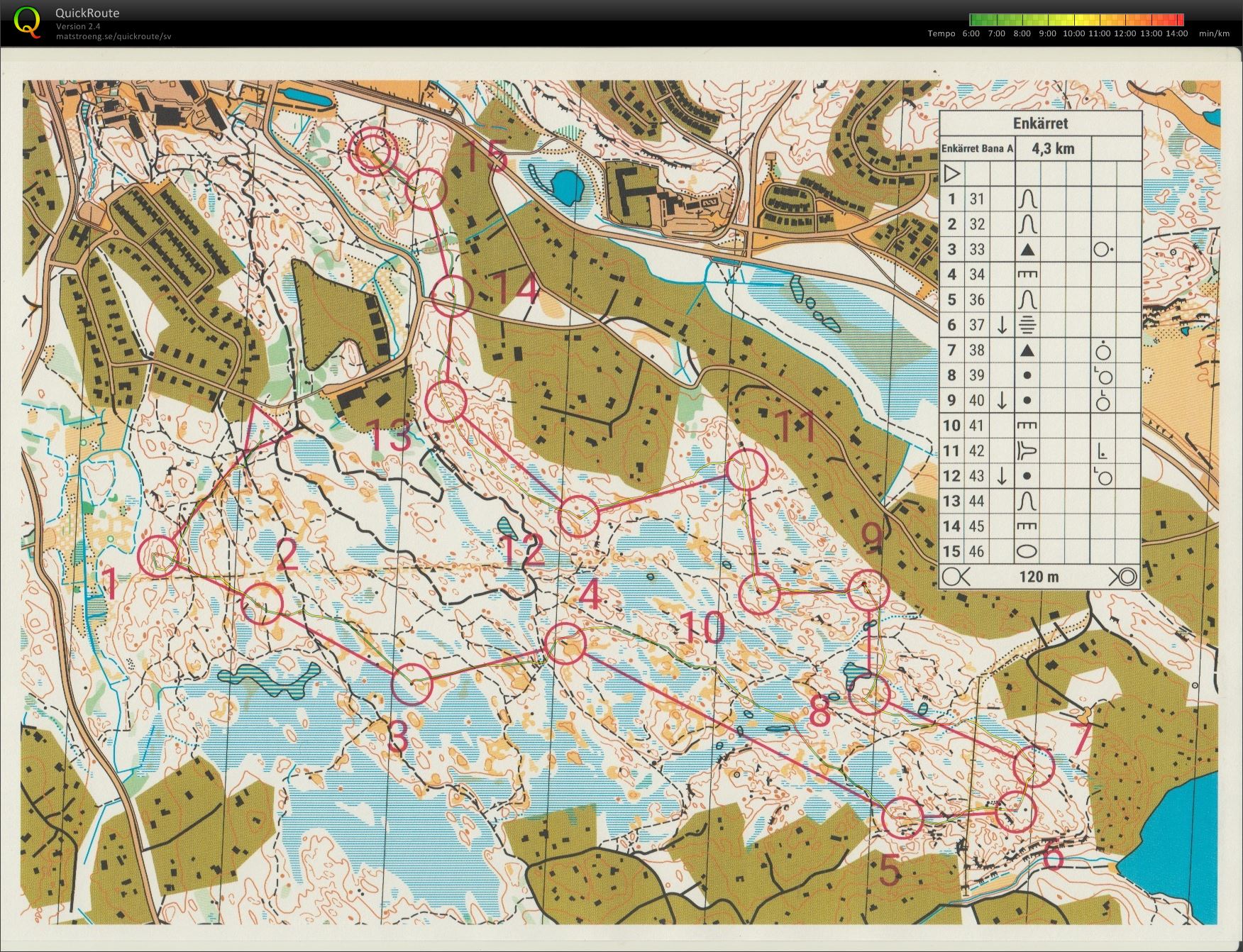Select control circle 14 on the map
1243x952 pixels.
click(x=451, y=297)
